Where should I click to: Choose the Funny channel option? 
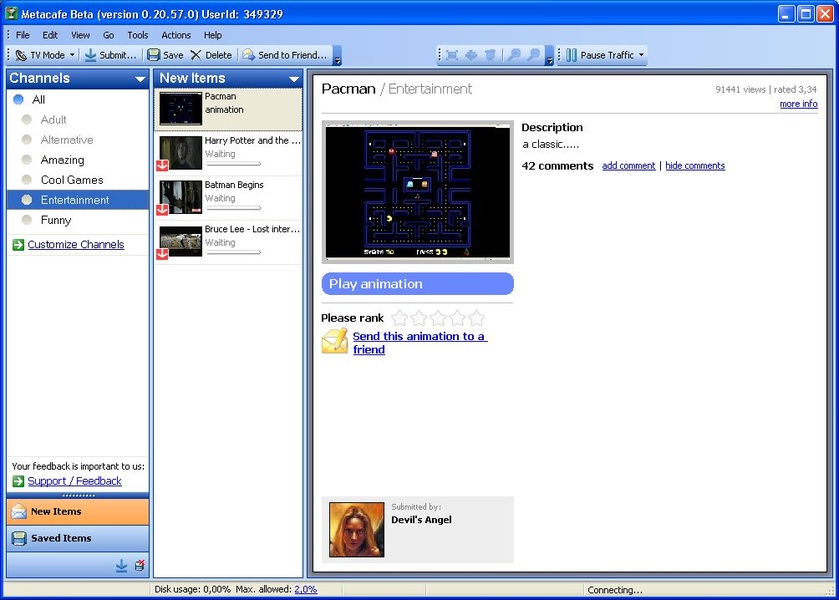pos(56,220)
